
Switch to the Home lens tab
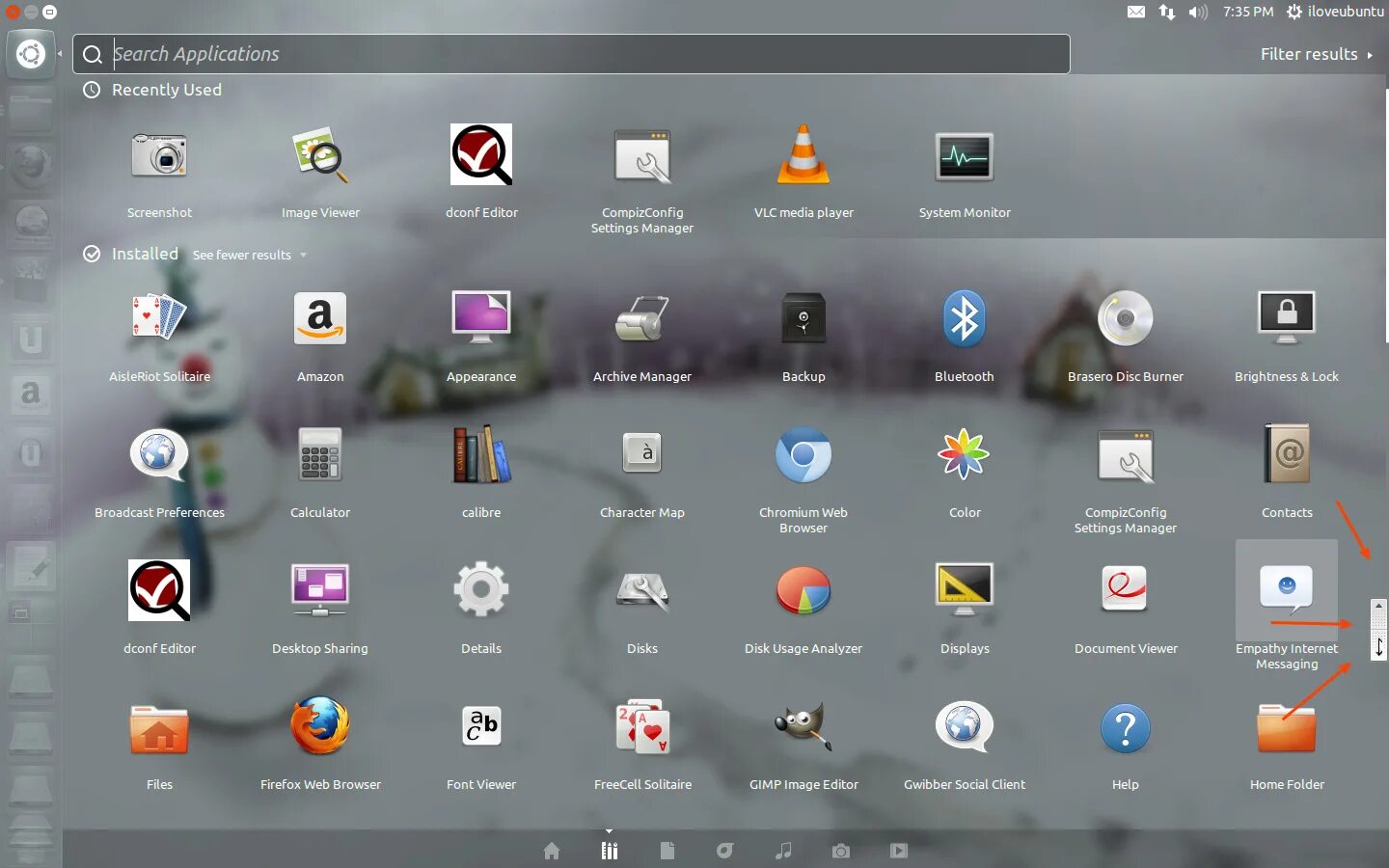coord(552,851)
